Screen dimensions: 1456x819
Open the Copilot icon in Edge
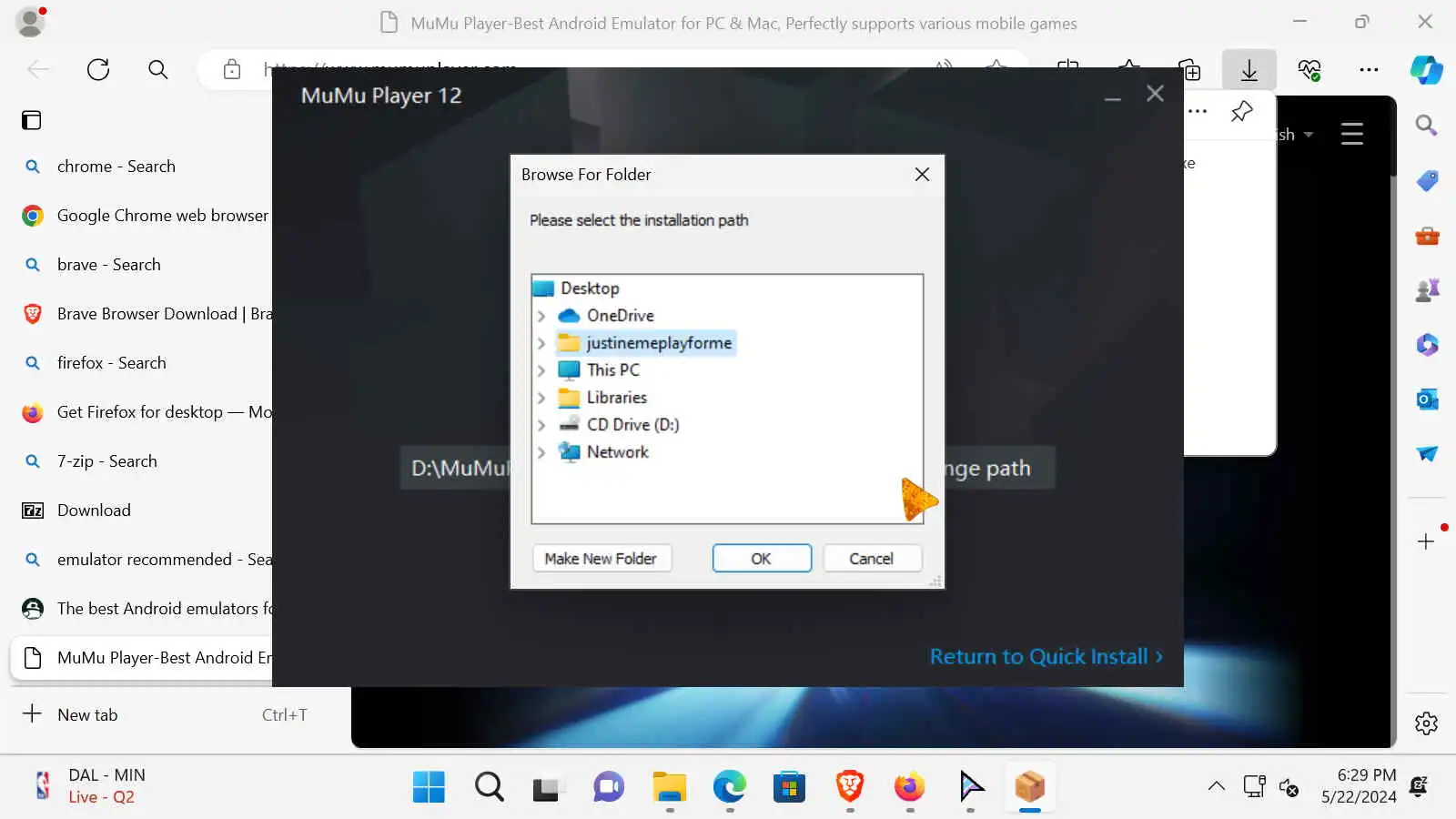tap(1426, 70)
